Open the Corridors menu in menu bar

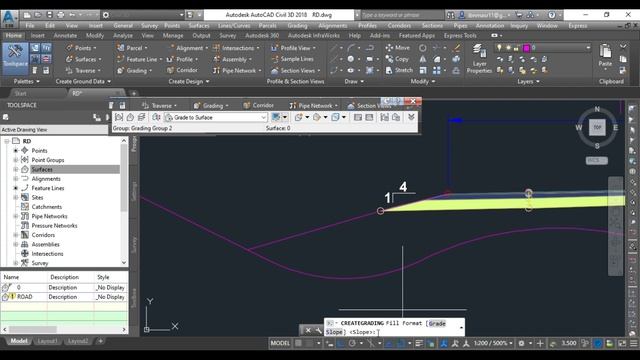coord(399,26)
